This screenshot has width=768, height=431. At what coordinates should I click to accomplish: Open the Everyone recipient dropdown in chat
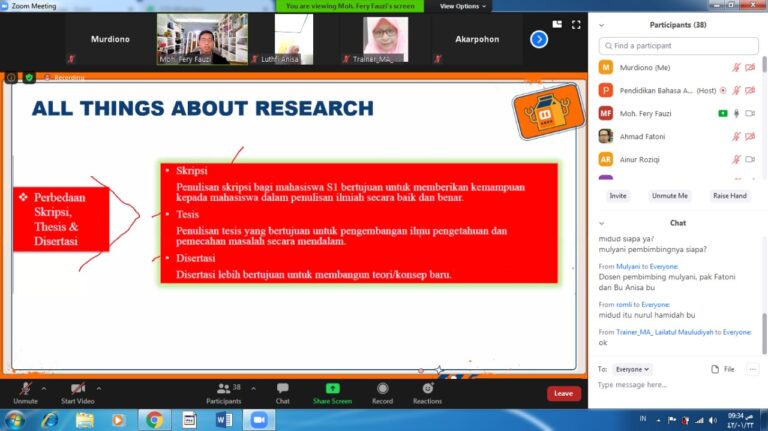632,369
